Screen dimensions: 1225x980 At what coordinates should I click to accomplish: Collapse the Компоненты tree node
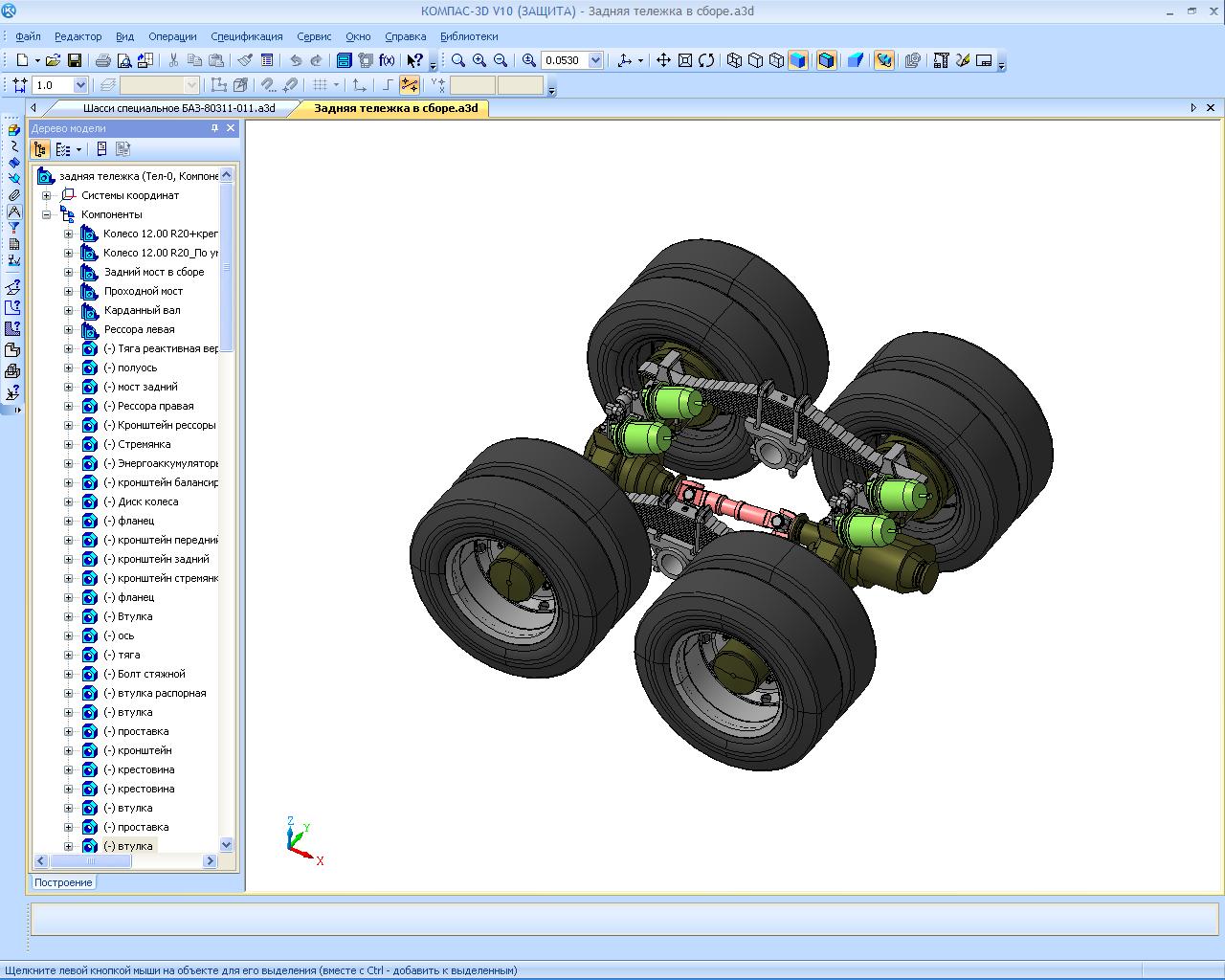[x=46, y=214]
